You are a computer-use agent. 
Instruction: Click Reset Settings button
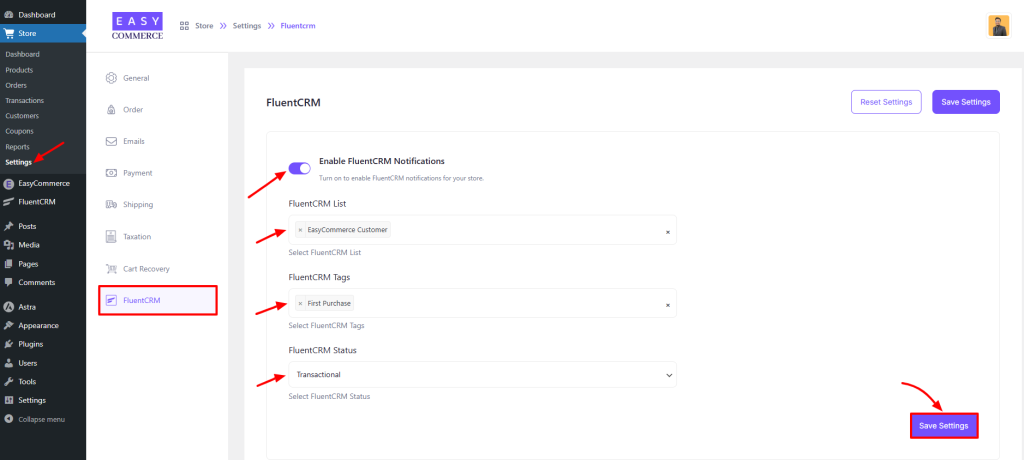[x=886, y=102]
